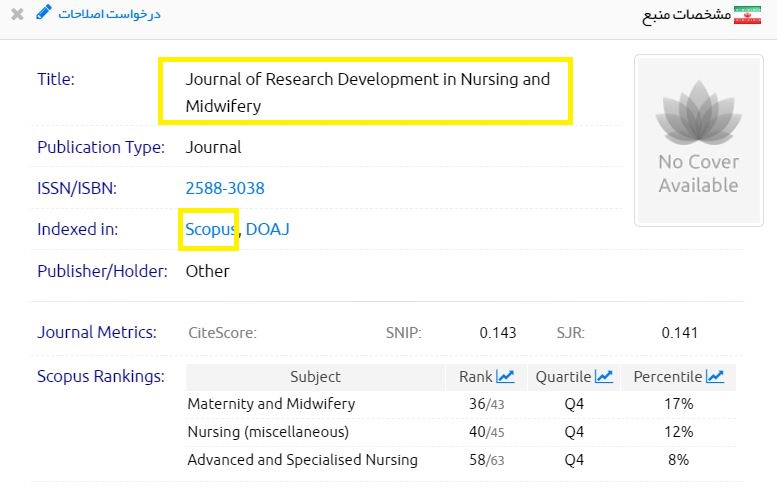Close the source details dialog
This screenshot has height=493, width=777.
tap(17, 14)
